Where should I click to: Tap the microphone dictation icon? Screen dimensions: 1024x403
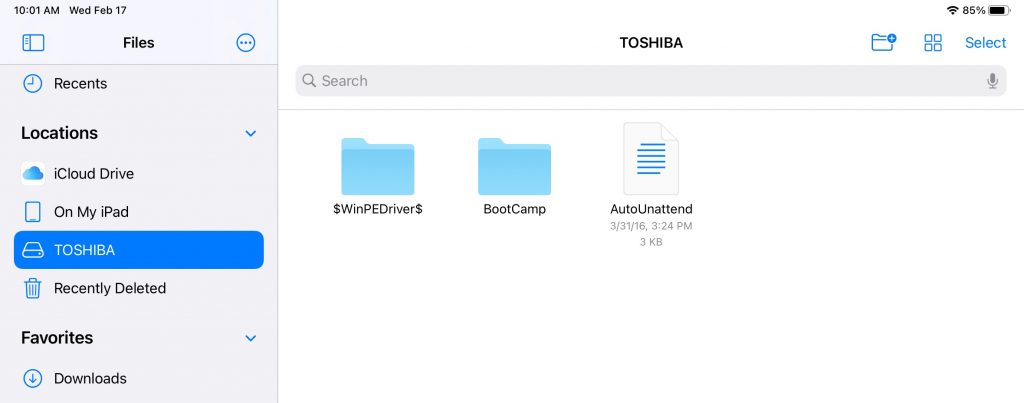992,81
